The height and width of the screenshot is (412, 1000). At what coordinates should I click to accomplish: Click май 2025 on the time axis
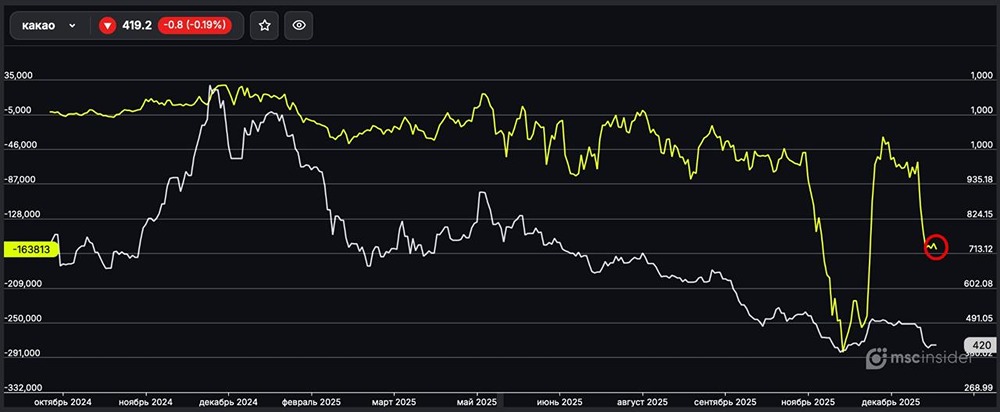[477, 402]
